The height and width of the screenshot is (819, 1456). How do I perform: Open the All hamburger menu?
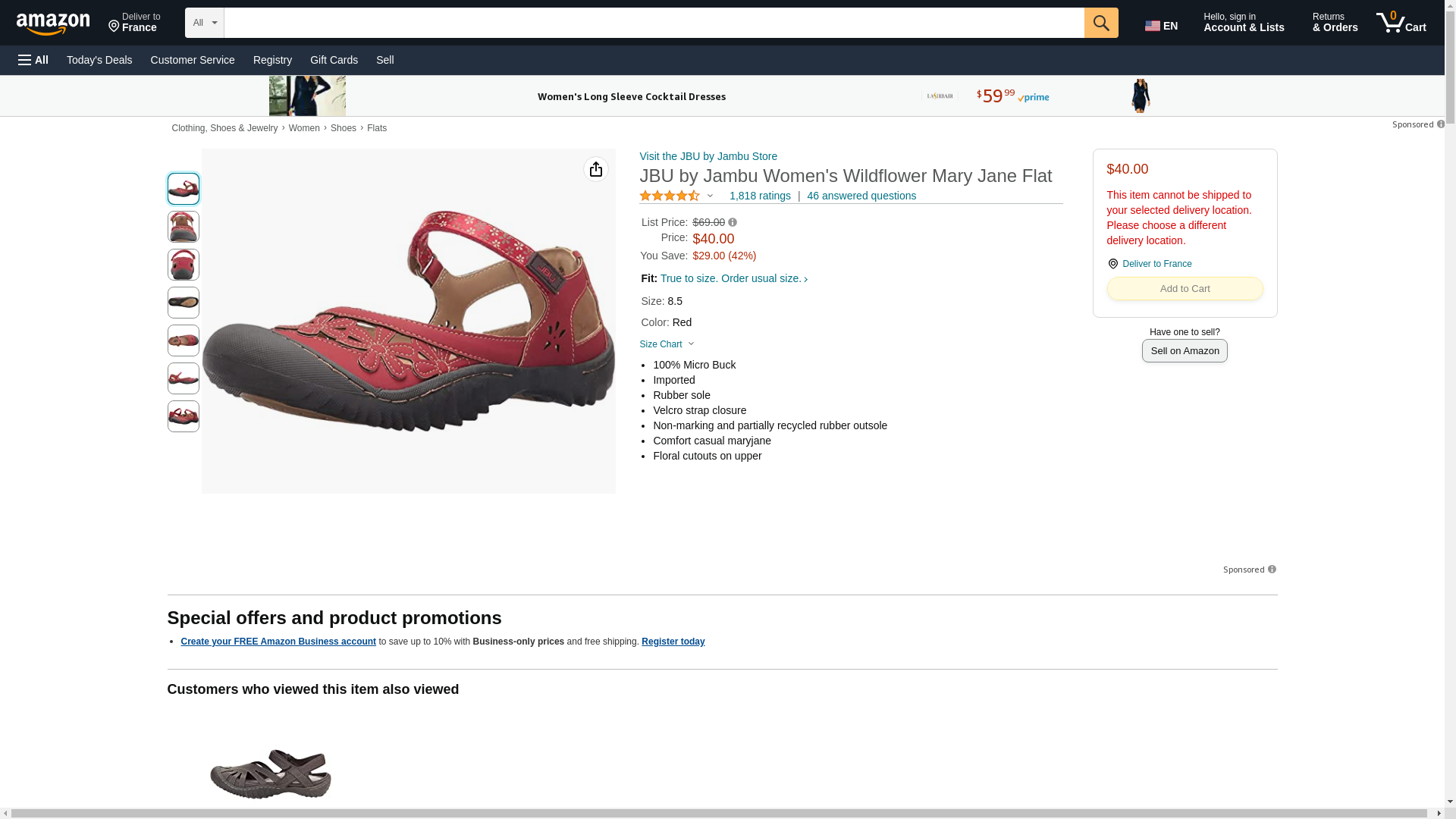tap(33, 60)
